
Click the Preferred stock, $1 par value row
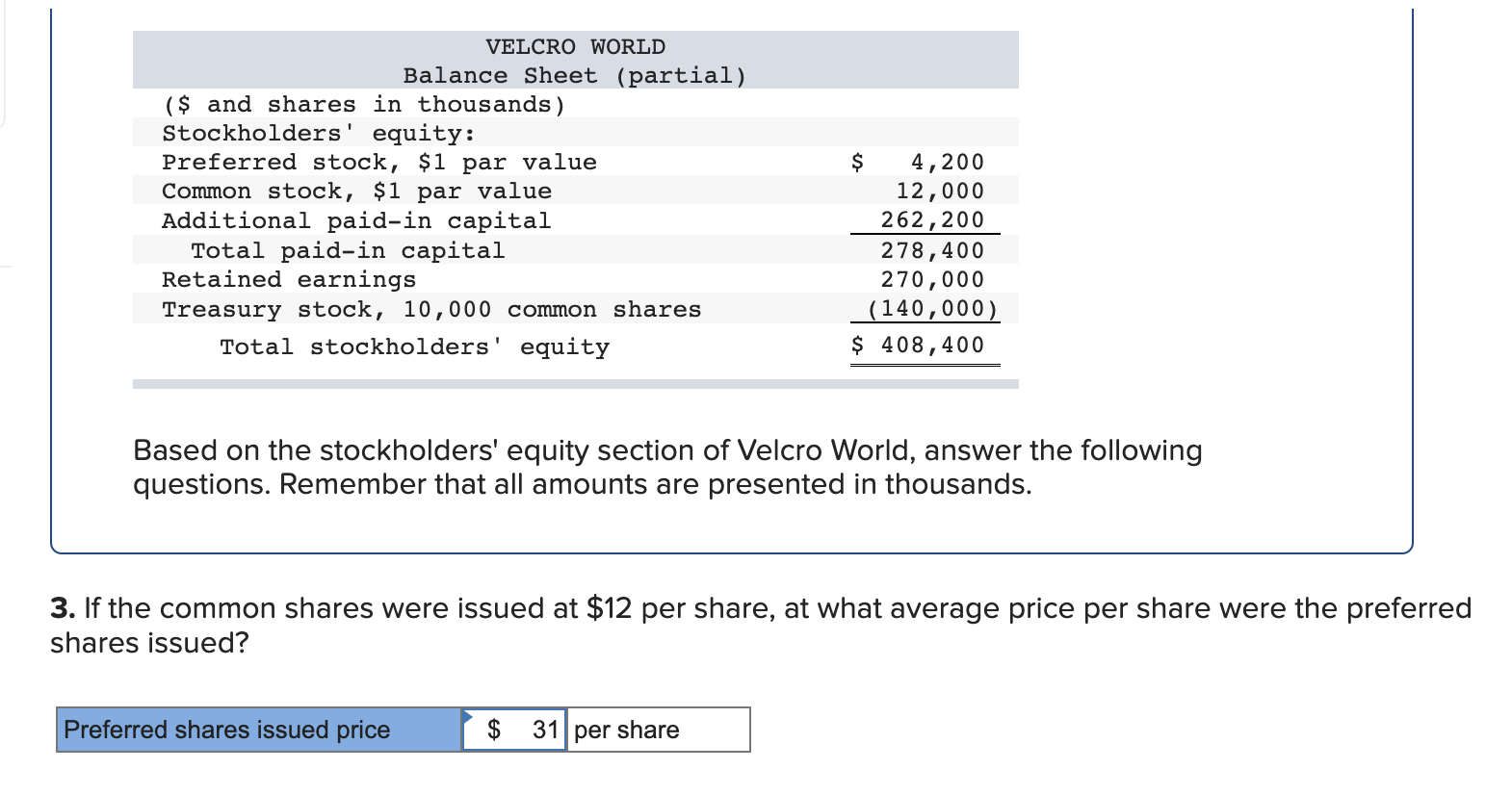click(379, 162)
